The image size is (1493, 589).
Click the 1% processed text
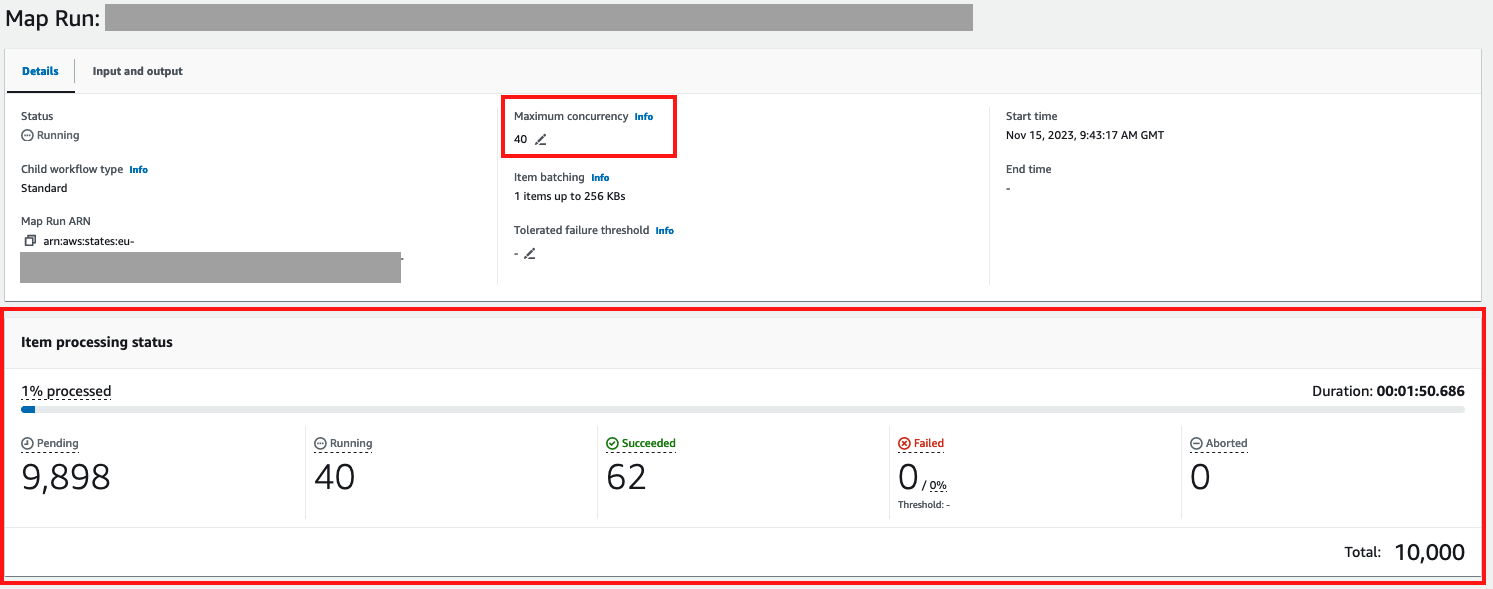(x=66, y=391)
